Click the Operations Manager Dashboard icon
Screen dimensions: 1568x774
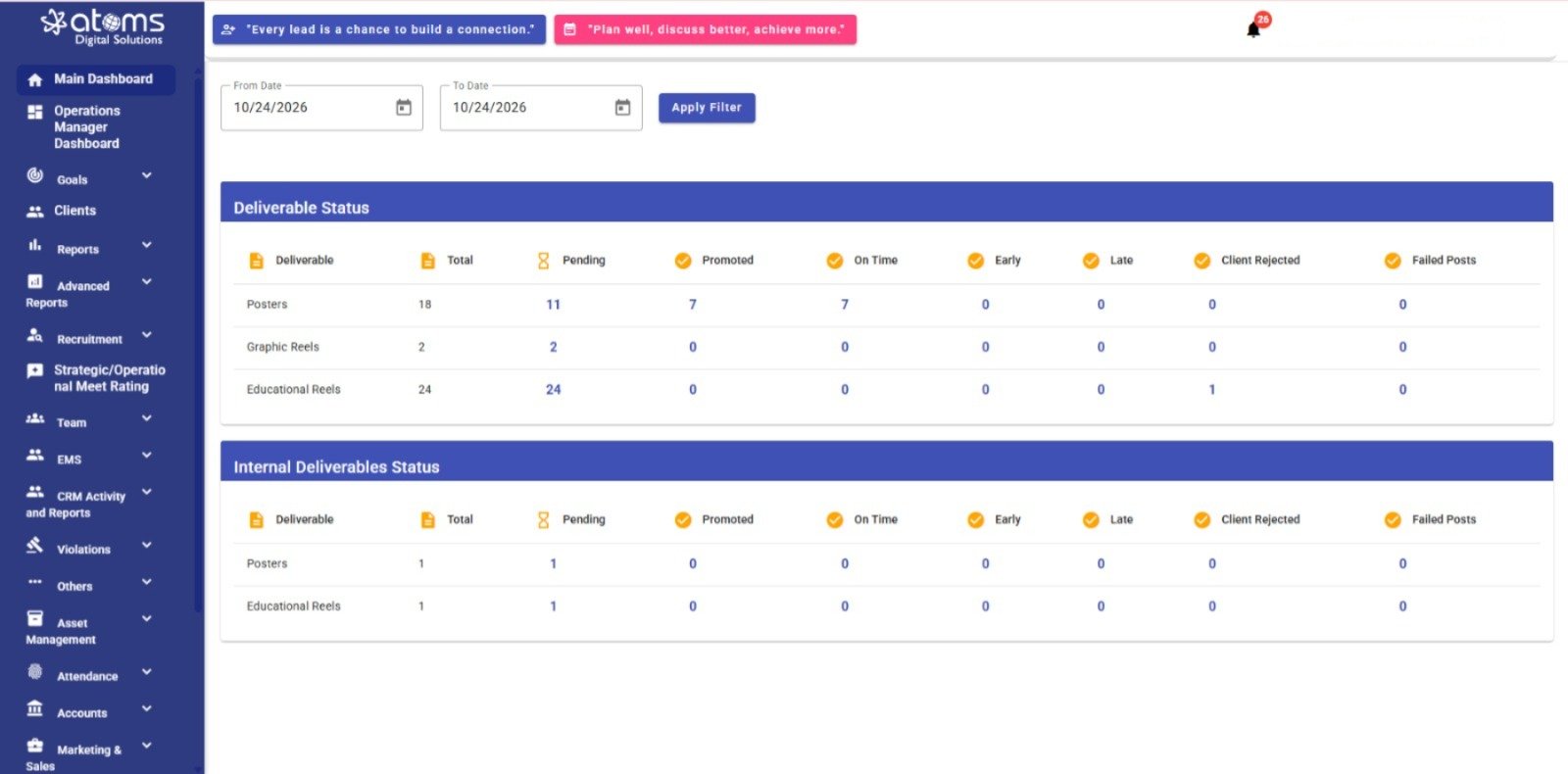coord(35,112)
